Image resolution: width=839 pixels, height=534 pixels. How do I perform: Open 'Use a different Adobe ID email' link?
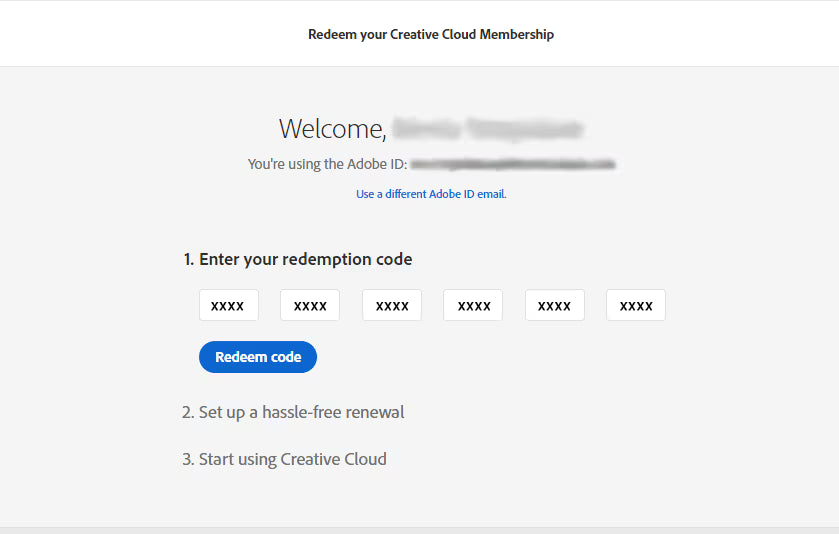click(431, 194)
